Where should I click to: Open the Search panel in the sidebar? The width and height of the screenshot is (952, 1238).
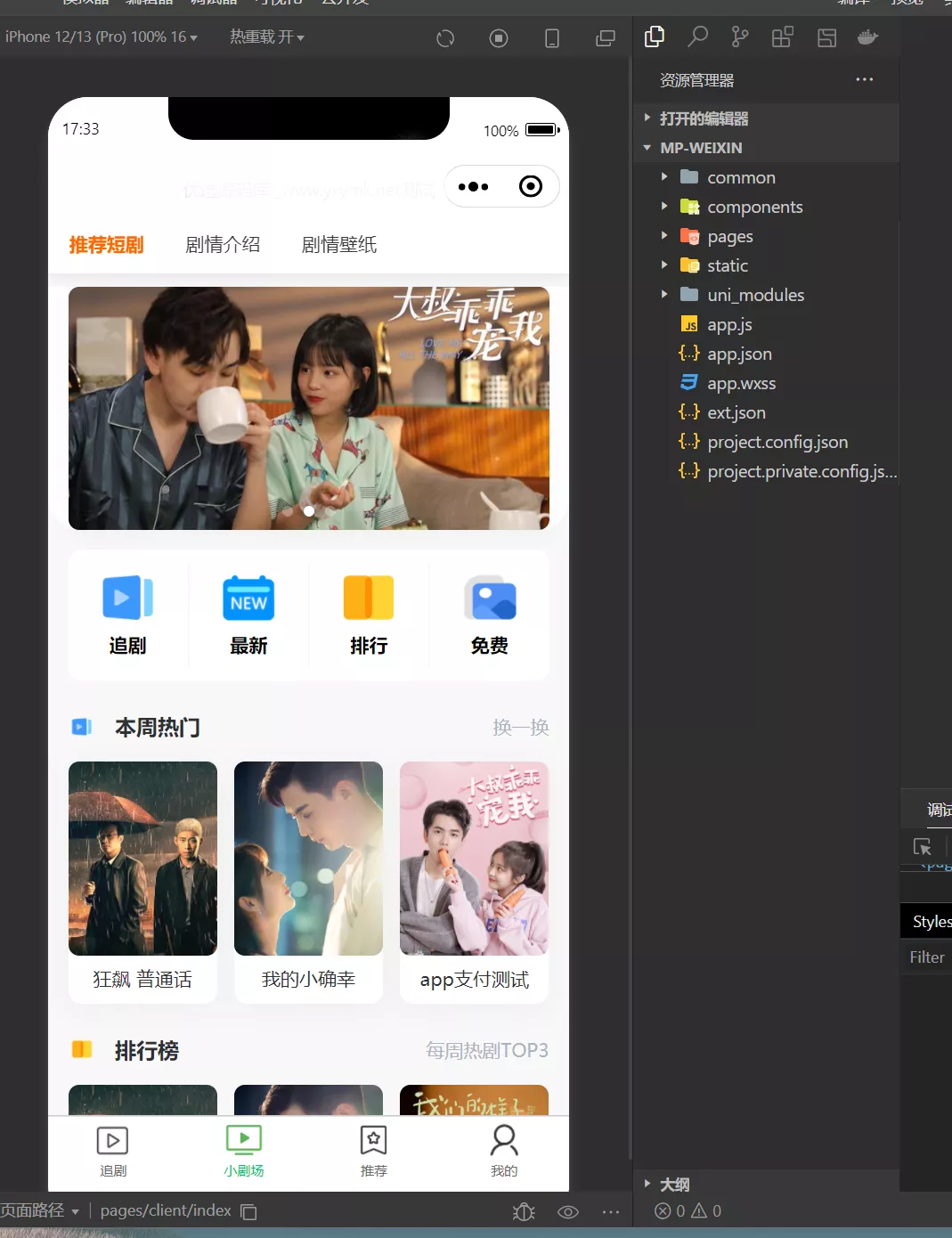point(697,37)
